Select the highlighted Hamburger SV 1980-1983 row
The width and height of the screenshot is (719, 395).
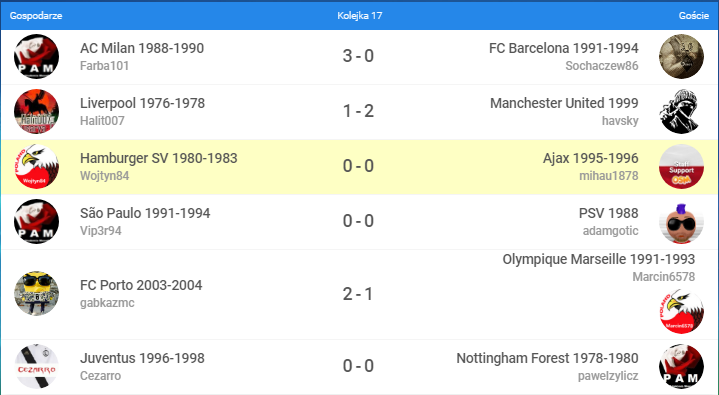point(360,167)
